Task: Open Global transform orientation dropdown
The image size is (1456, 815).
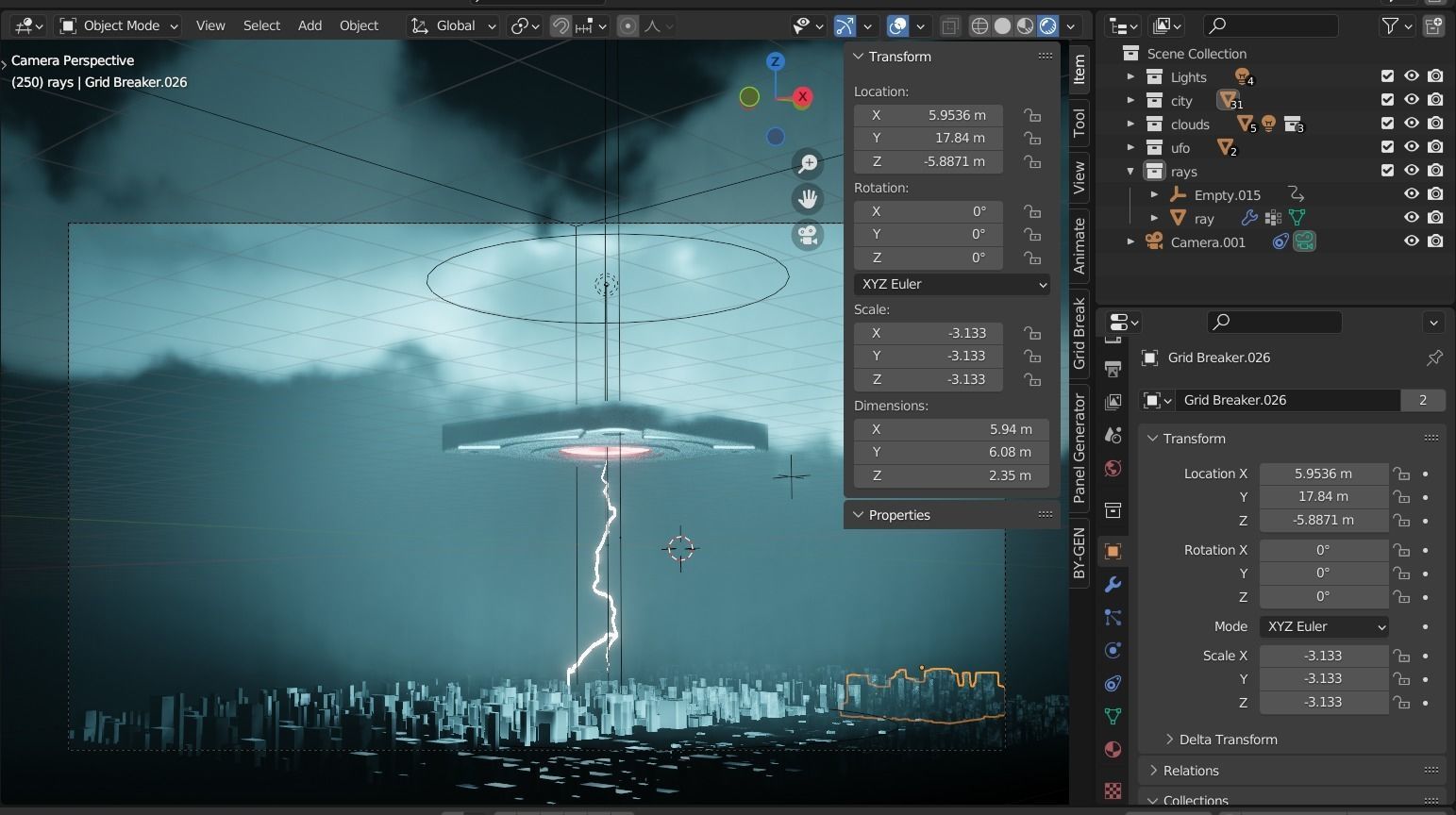Action: [x=453, y=25]
